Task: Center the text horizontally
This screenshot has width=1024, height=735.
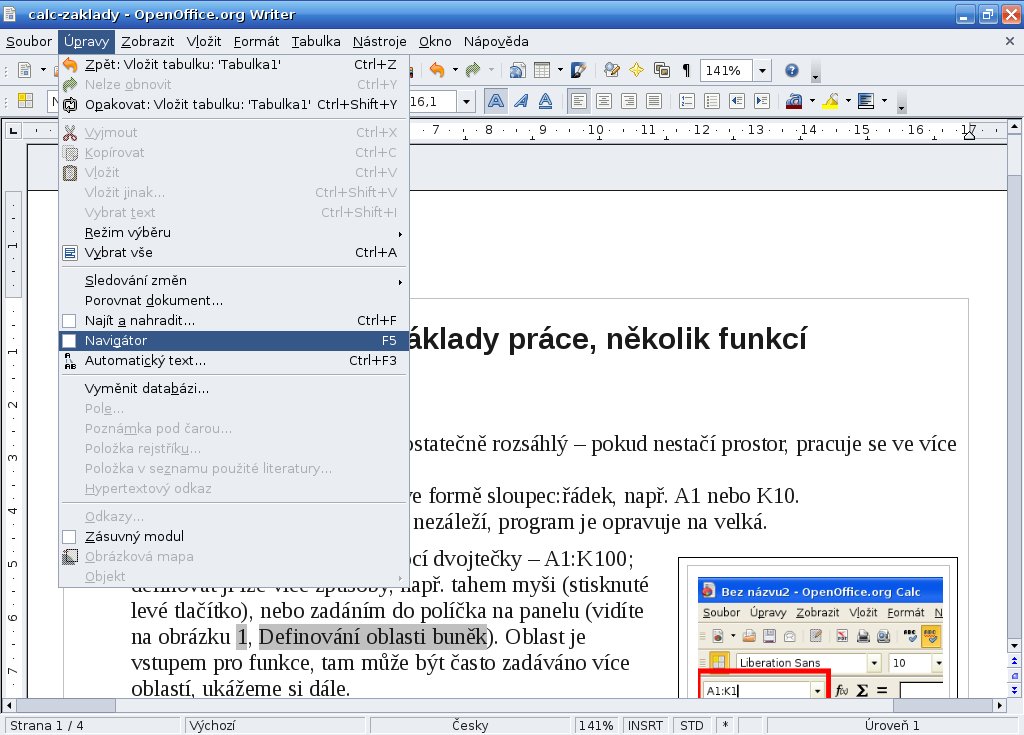Action: tap(603, 101)
